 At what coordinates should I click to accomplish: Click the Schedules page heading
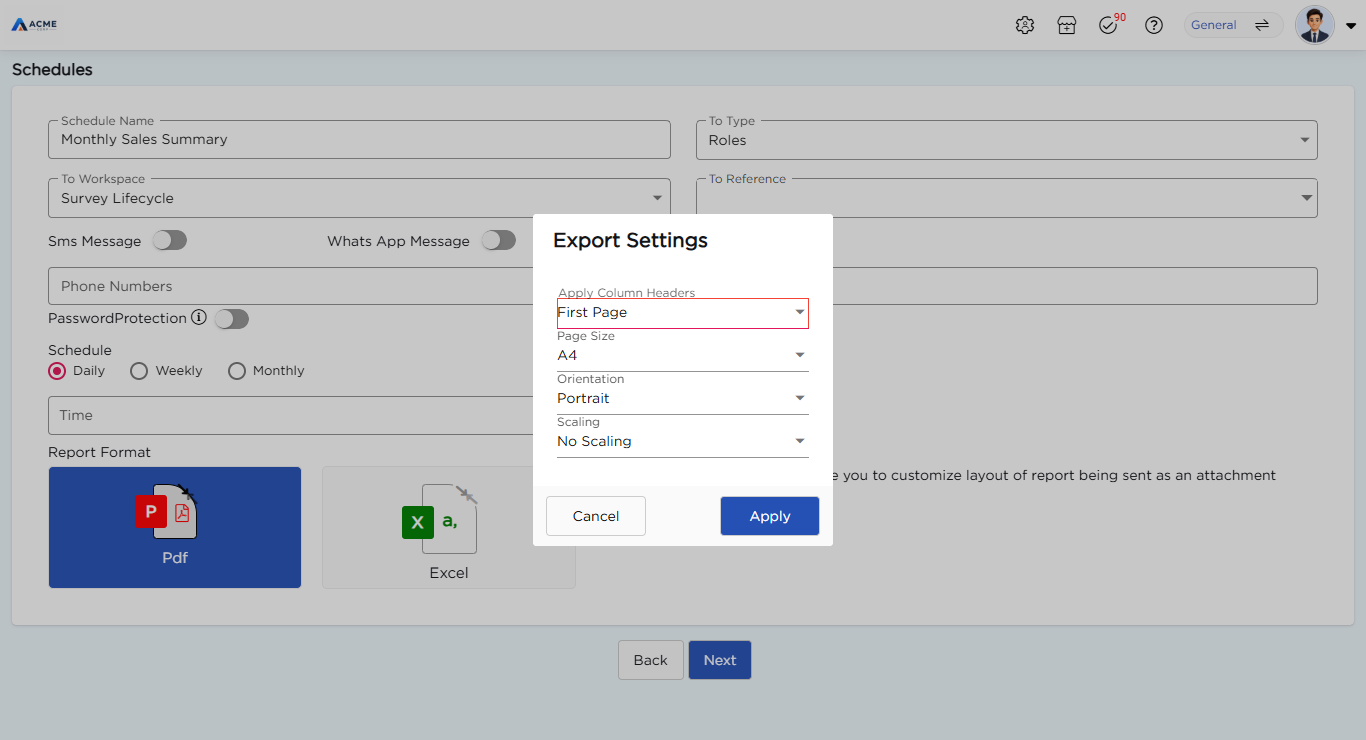click(x=52, y=70)
